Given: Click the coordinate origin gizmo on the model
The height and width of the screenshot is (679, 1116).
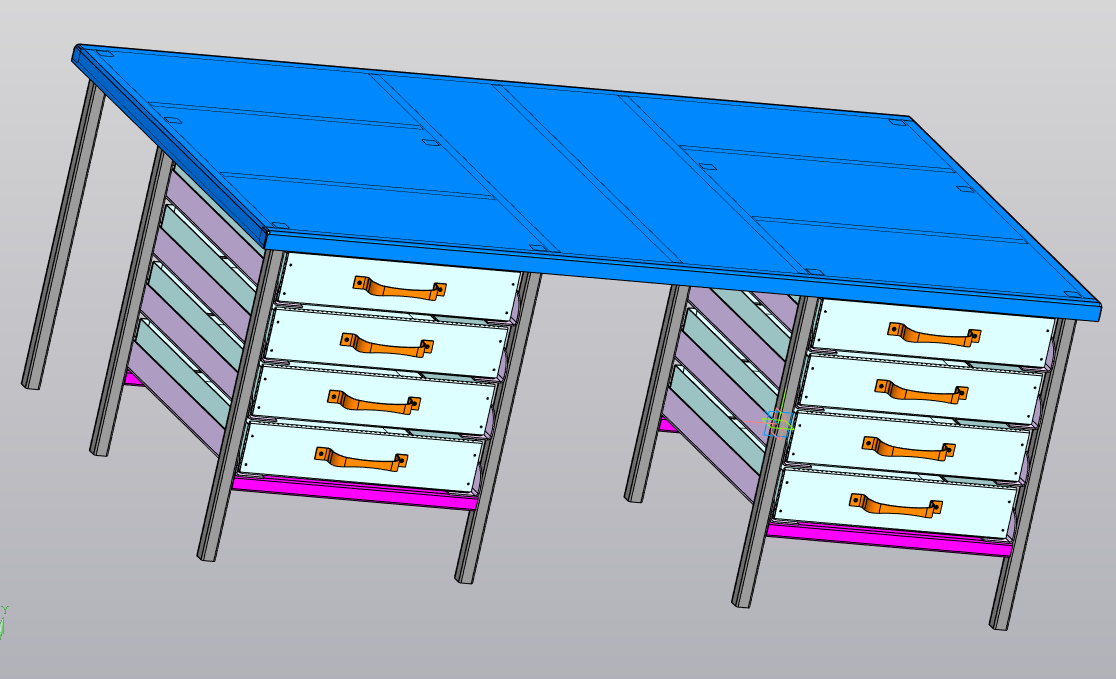Looking at the screenshot, I should [x=778, y=423].
